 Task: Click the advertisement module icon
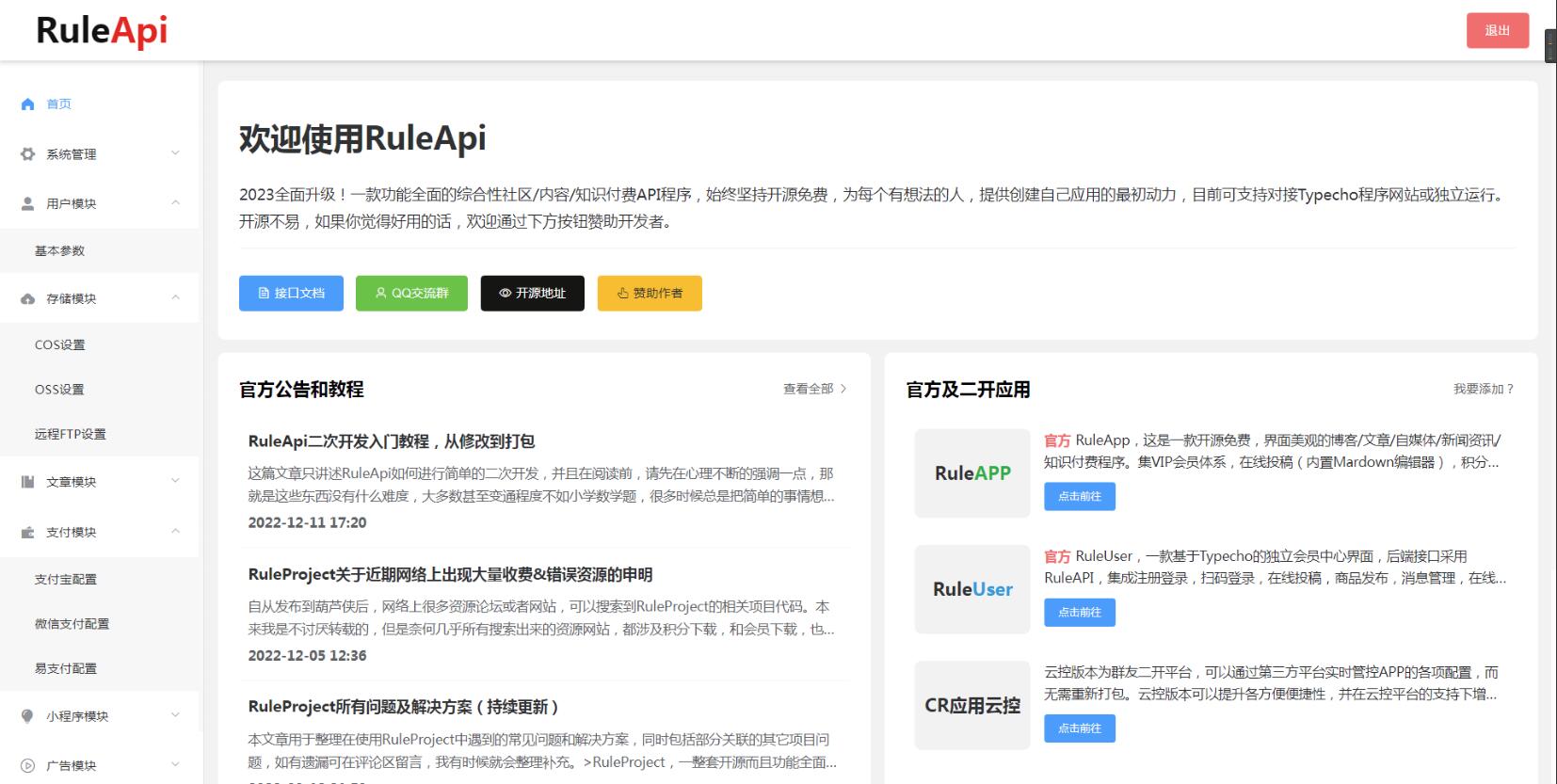[27, 766]
